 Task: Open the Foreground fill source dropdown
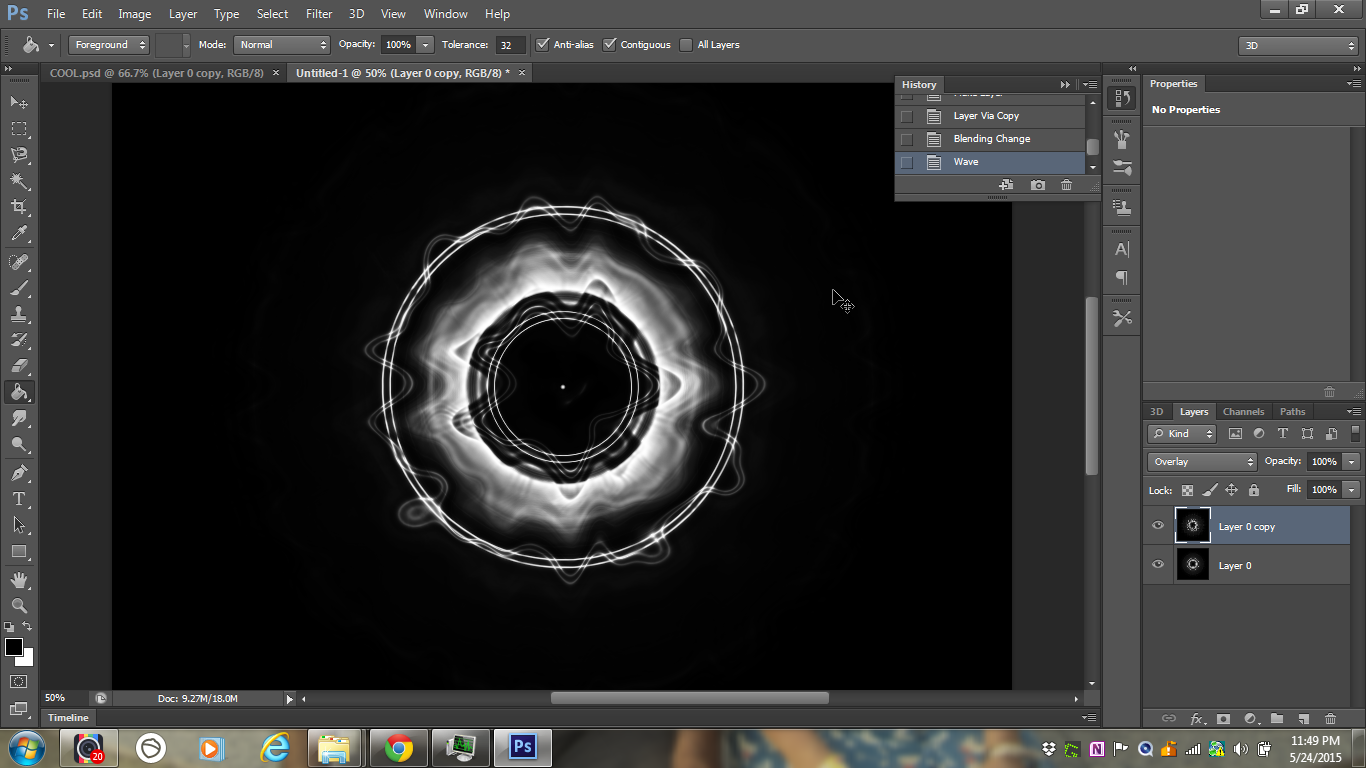point(109,44)
